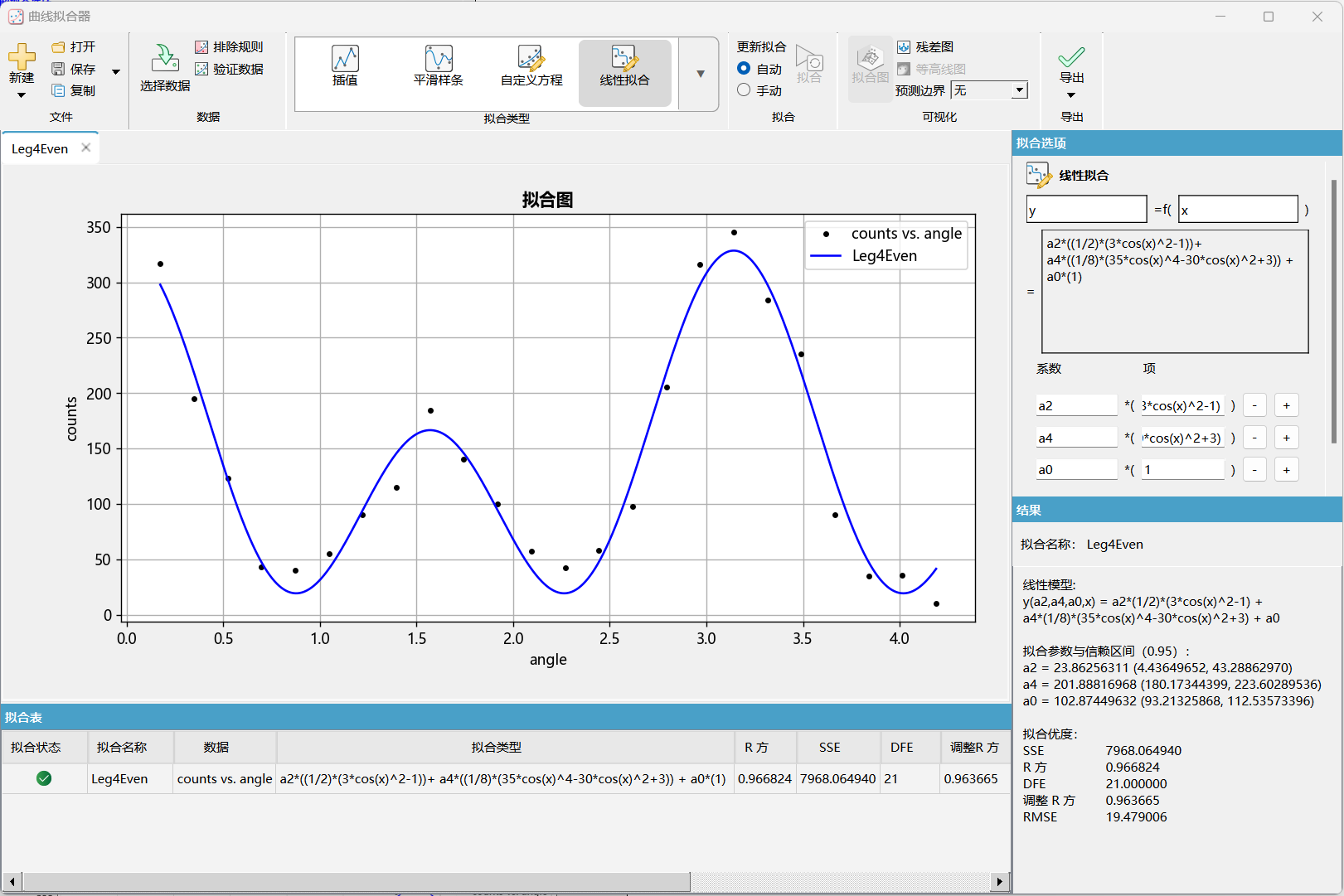Choose the 平滑样条 smoothing spline icon

[438, 59]
